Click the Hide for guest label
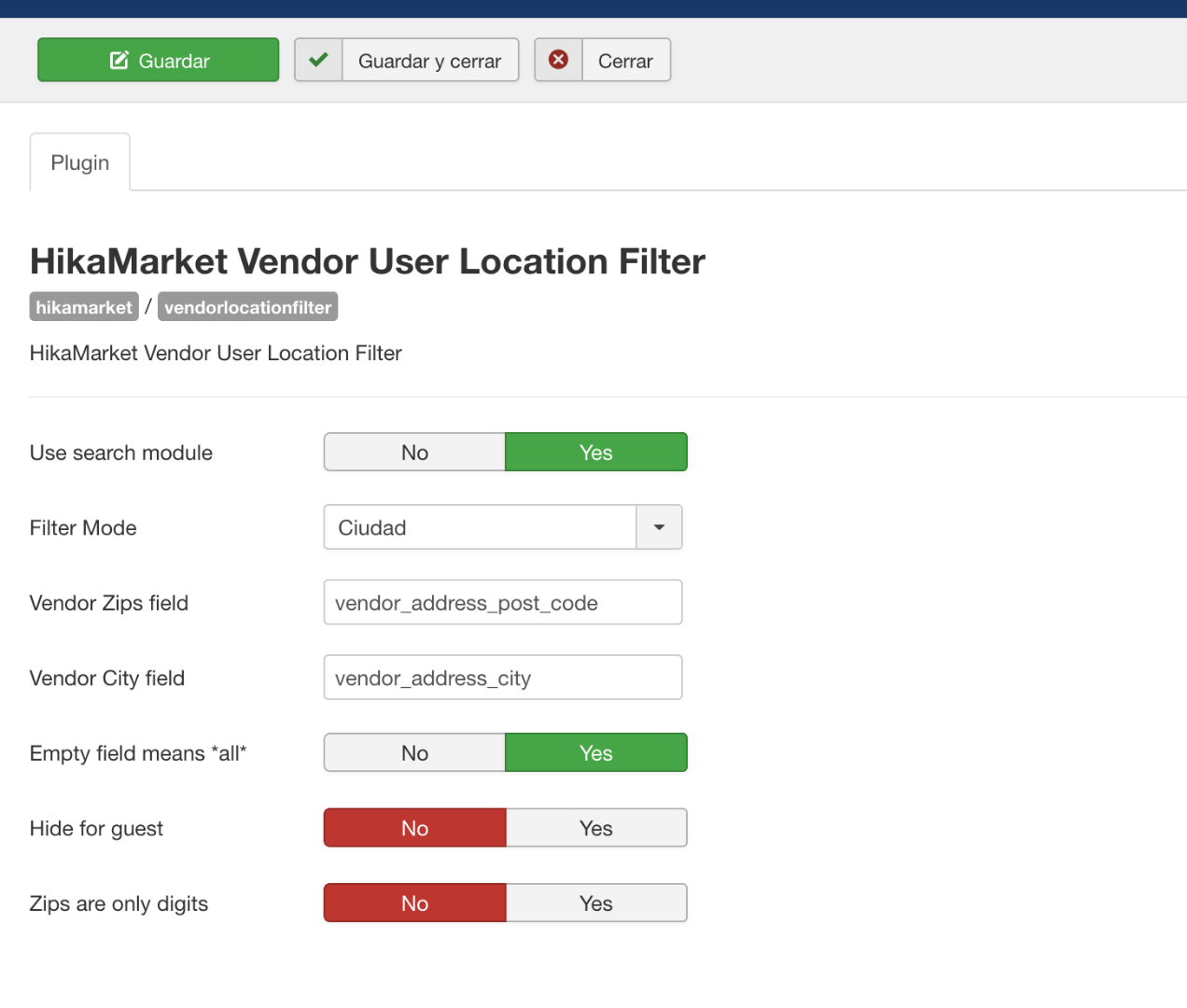The height and width of the screenshot is (1008, 1187). tap(96, 829)
